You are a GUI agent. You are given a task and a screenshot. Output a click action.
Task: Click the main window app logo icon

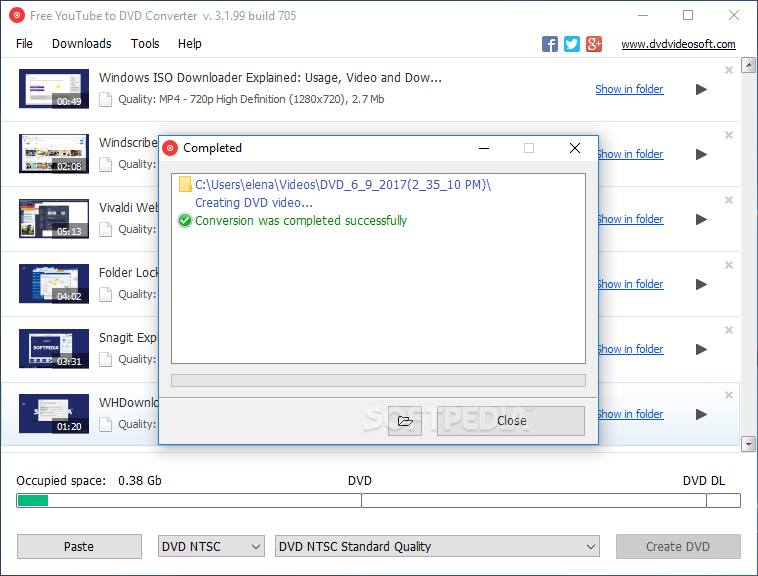[x=17, y=15]
